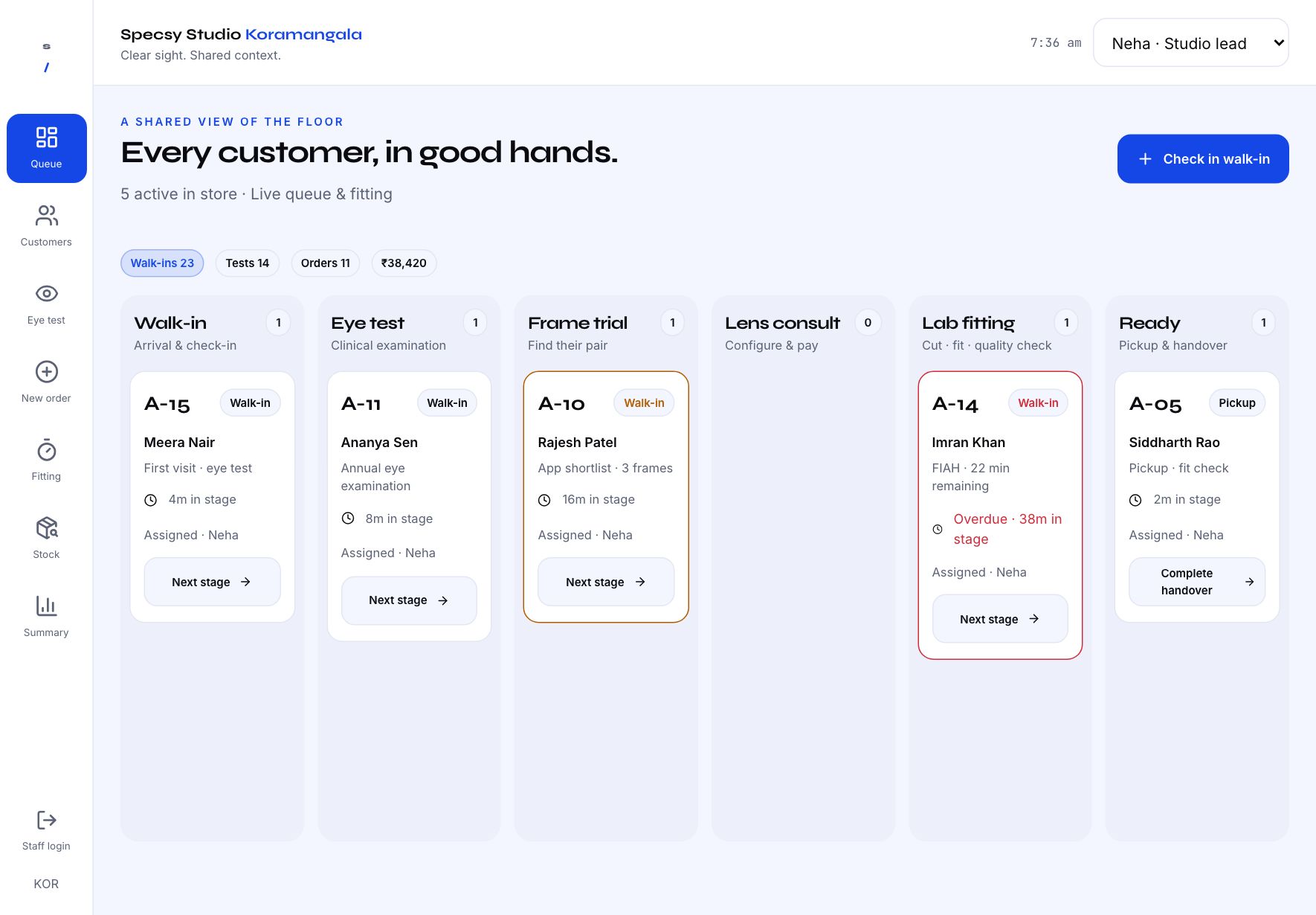Click the Koramangala studio name link
The width and height of the screenshot is (1316, 915).
pos(303,34)
